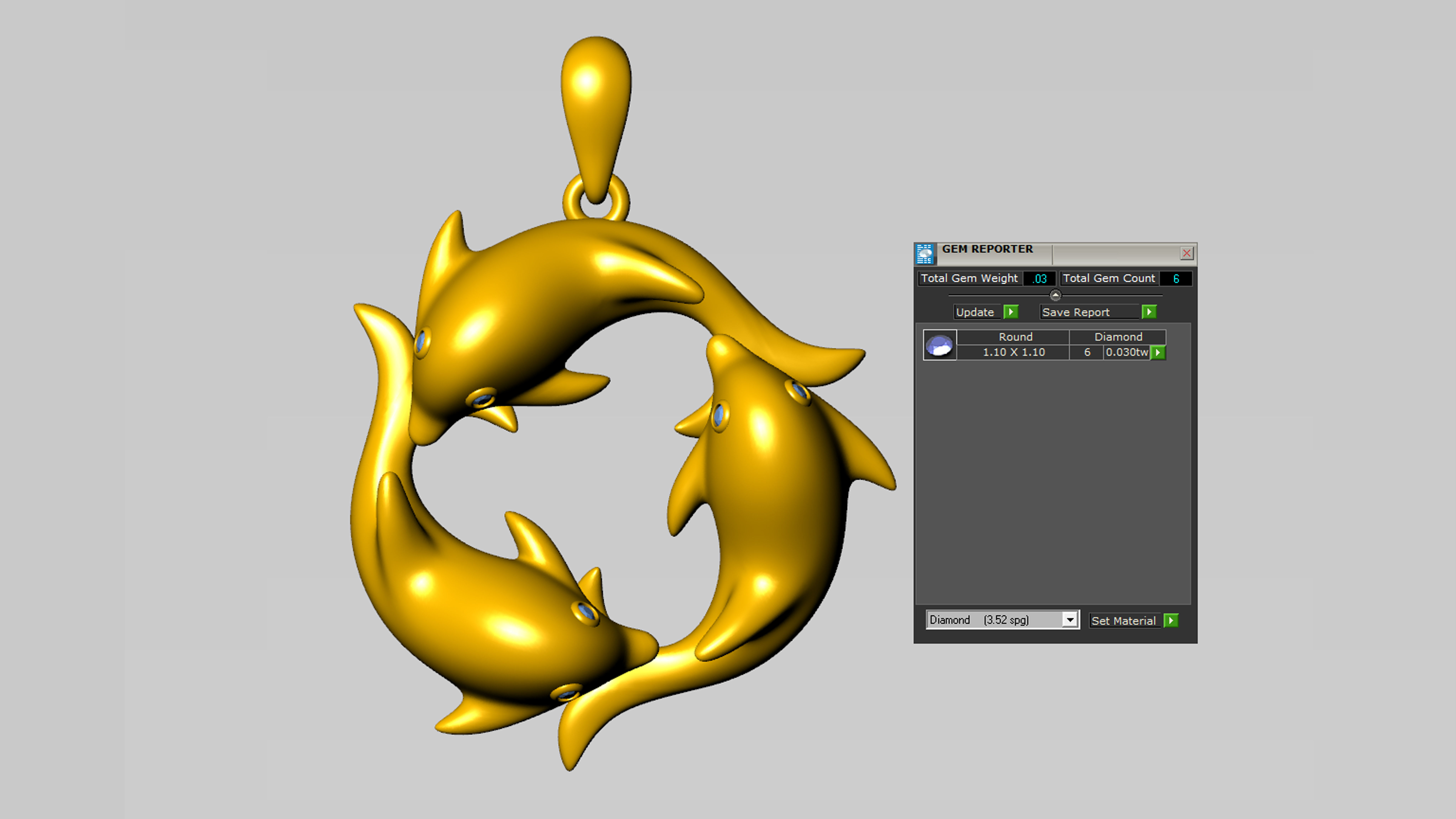Image resolution: width=1456 pixels, height=819 pixels.
Task: Click the green arrow beside Set Material
Action: tap(1171, 621)
